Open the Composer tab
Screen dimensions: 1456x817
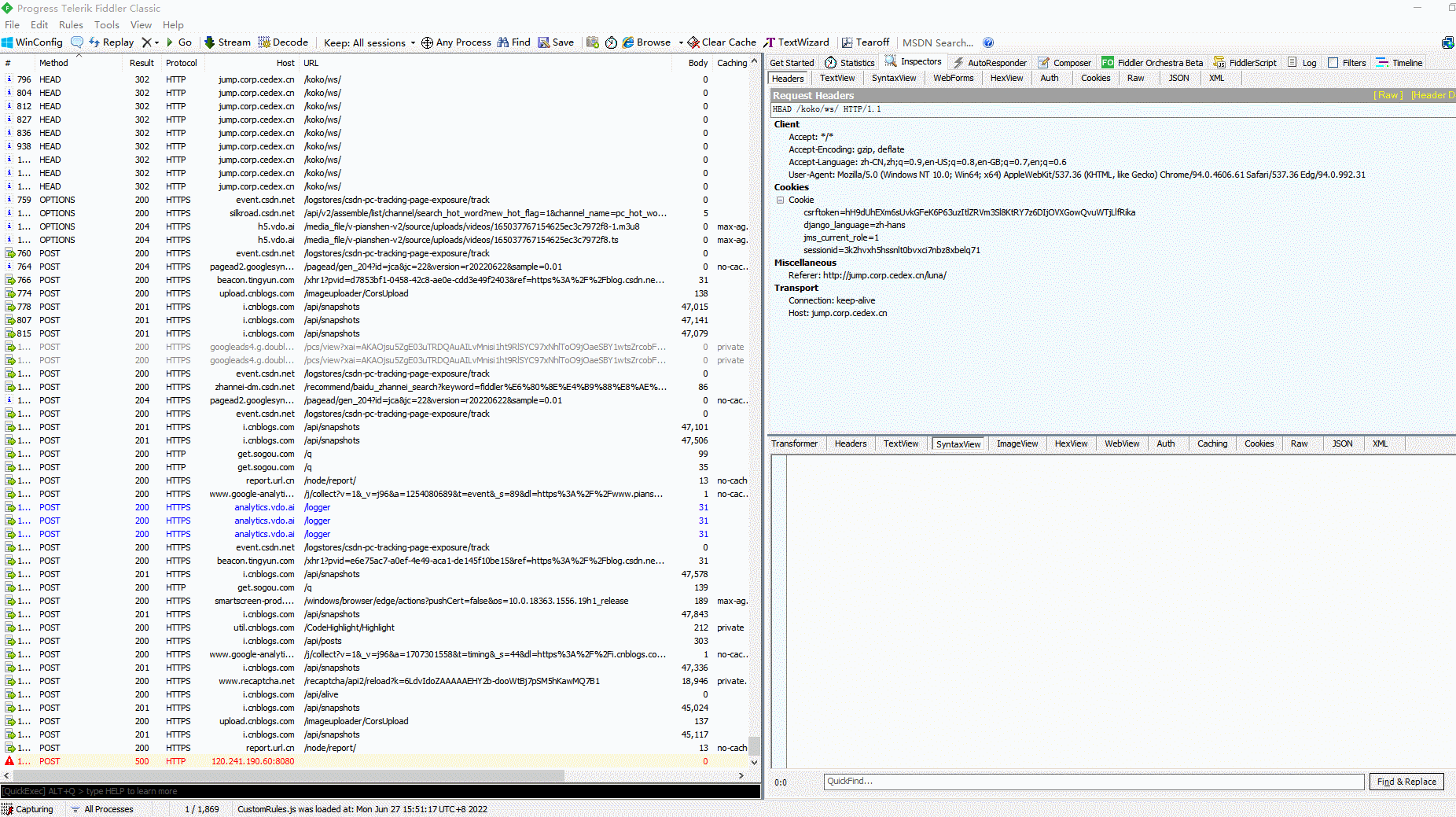tap(1064, 63)
